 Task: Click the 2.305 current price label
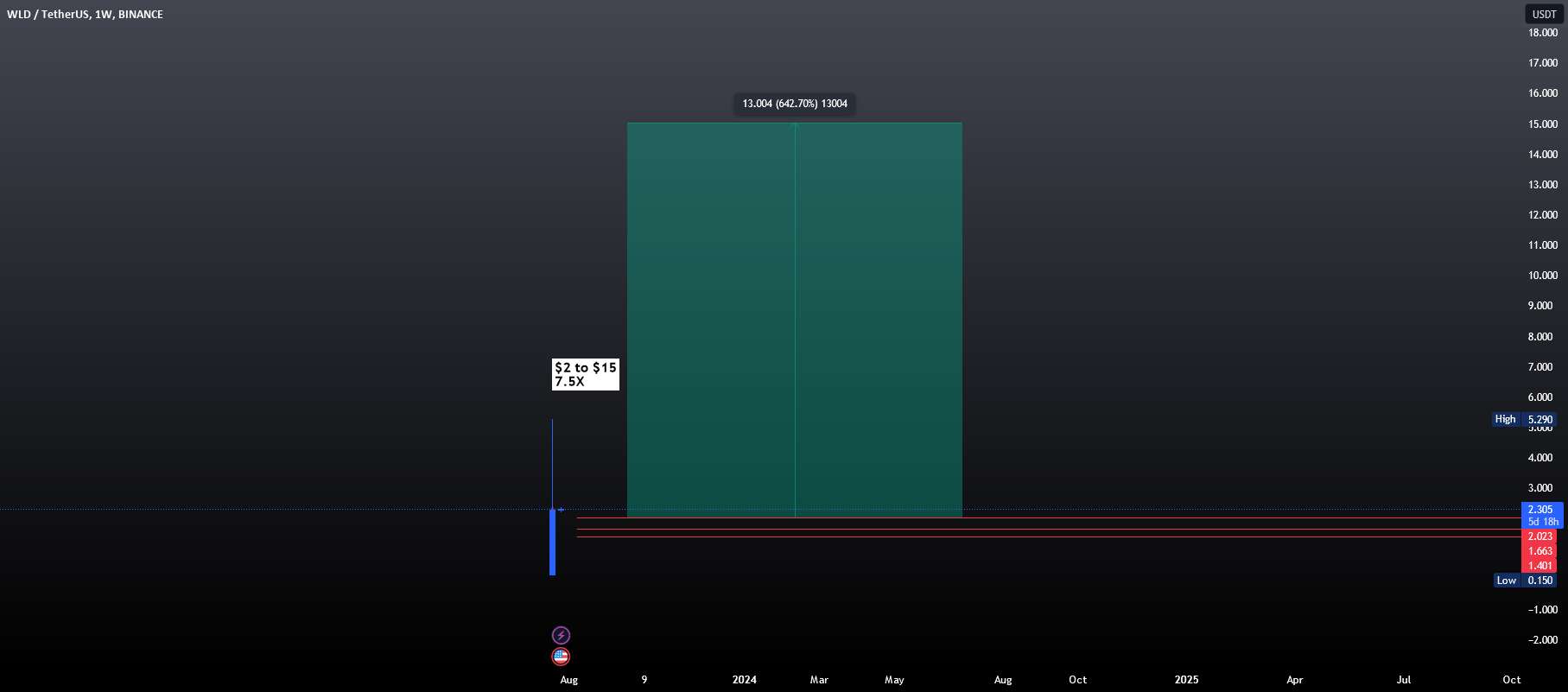click(x=1541, y=510)
